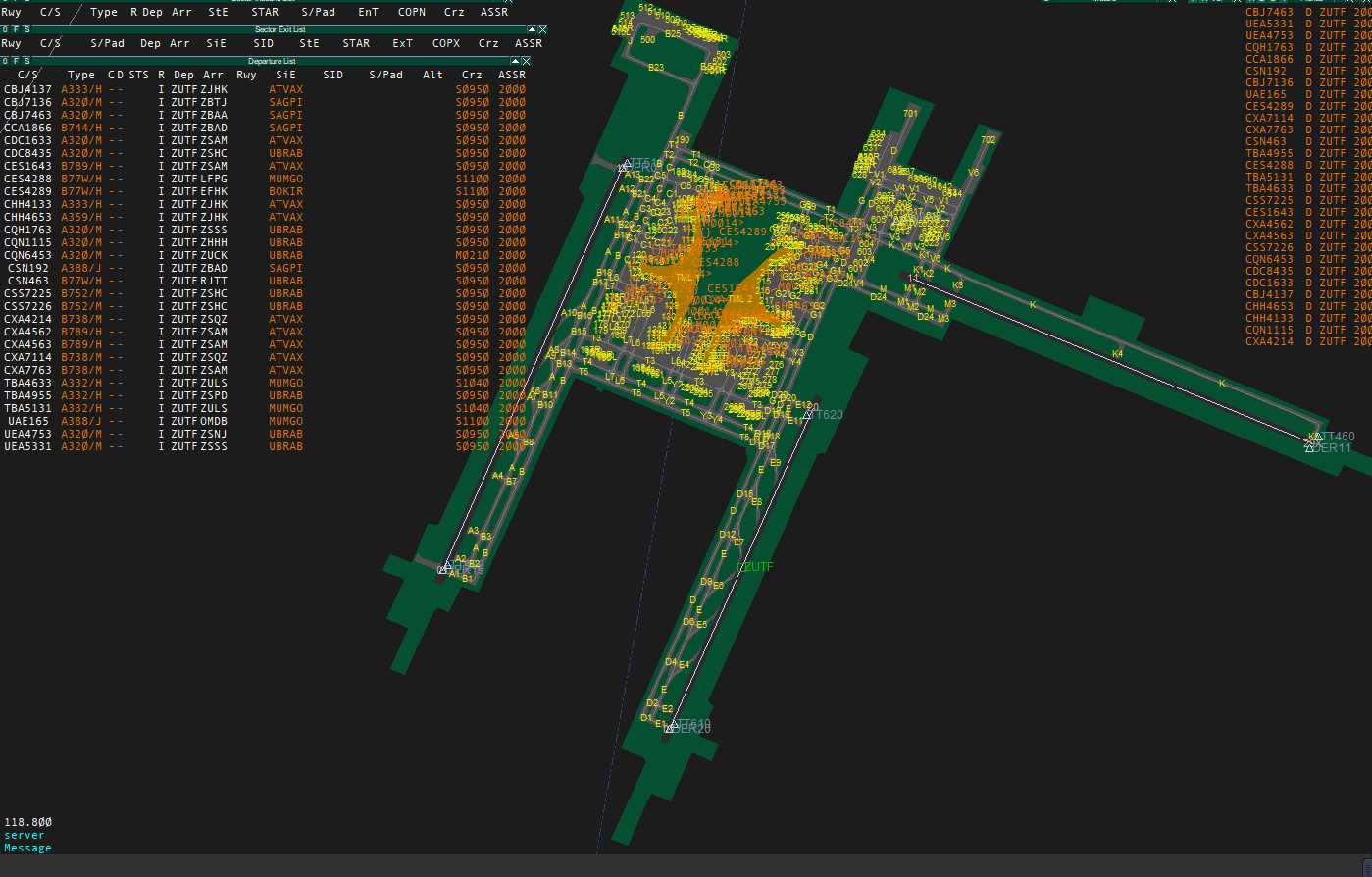Toggle the S button on Sector Exit List

pos(27,30)
